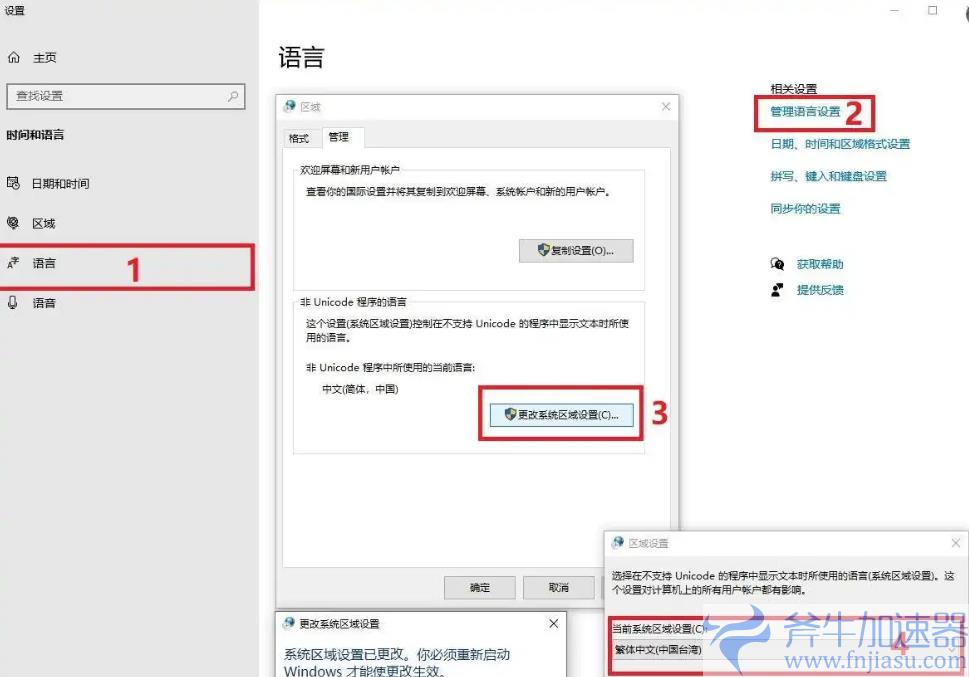The image size is (969, 677).
Task: Switch to the Formats (格式) tab
Action: [299, 138]
